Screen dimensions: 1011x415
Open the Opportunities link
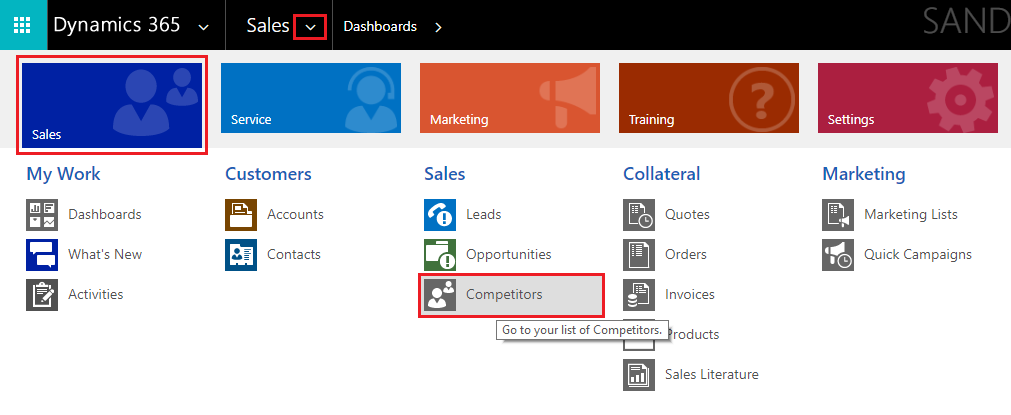click(509, 255)
